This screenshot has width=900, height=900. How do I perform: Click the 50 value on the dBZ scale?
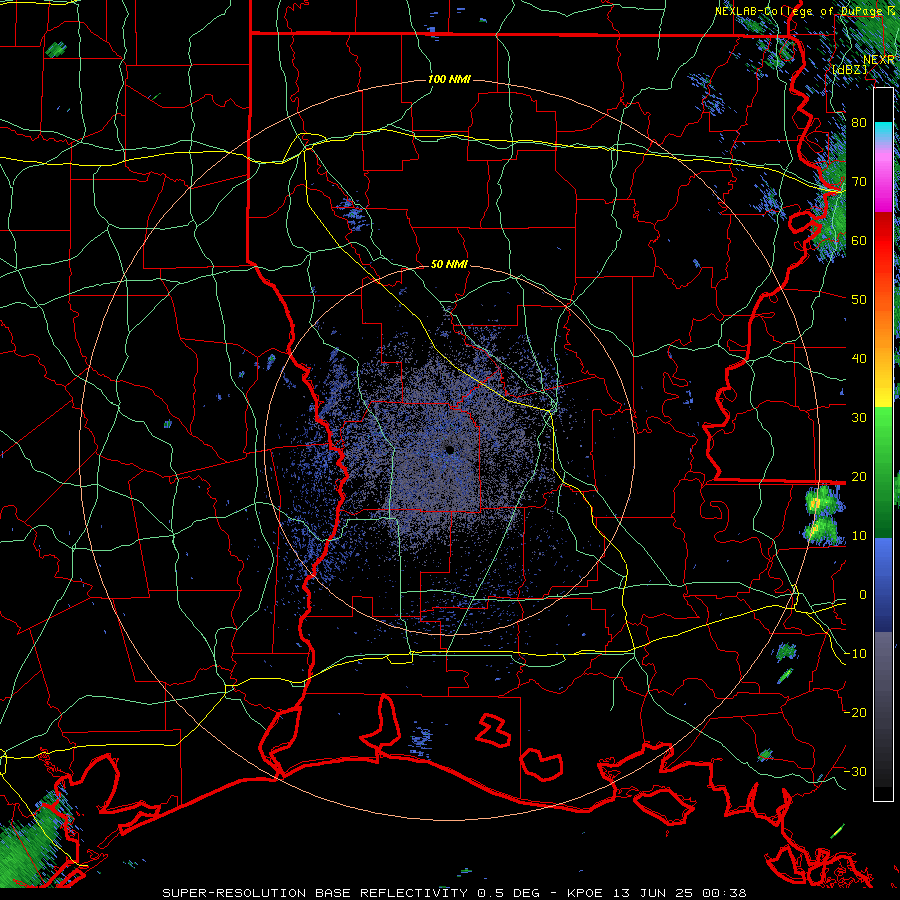859,300
